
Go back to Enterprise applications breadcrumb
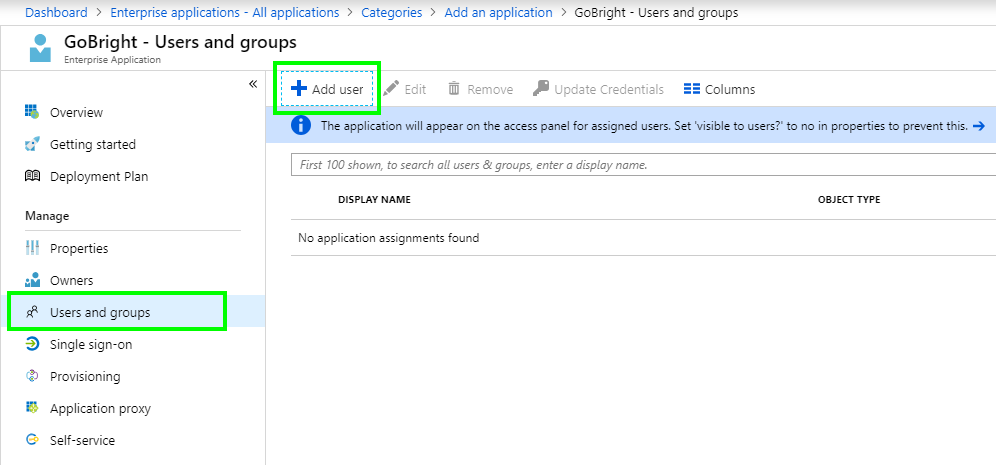224,12
